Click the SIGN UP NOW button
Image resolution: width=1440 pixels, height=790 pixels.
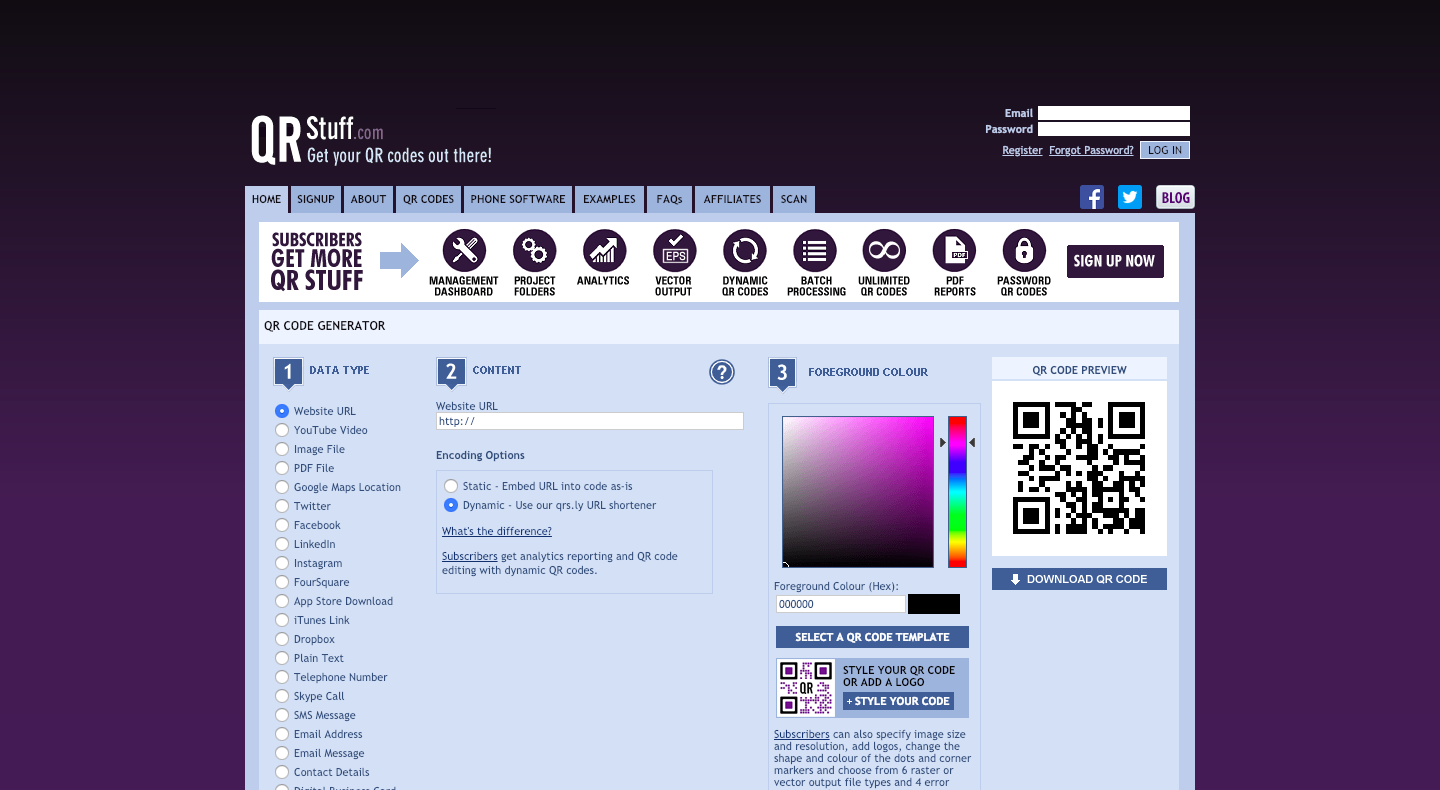1114,261
